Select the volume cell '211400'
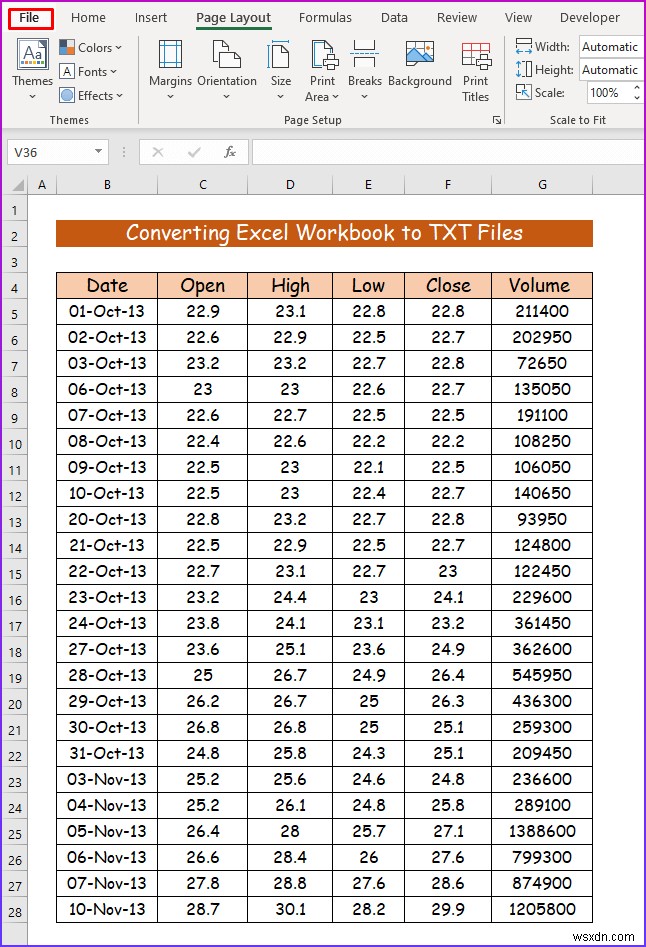Image resolution: width=646 pixels, height=947 pixels. click(x=542, y=312)
